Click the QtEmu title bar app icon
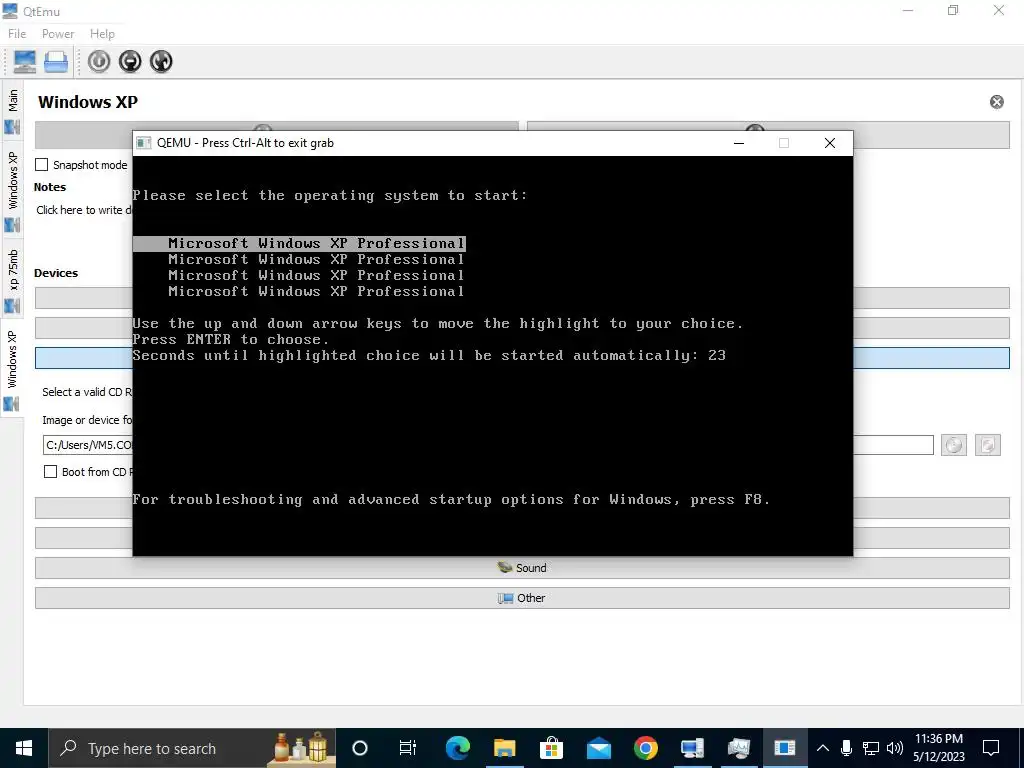This screenshot has height=768, width=1024. click(10, 11)
